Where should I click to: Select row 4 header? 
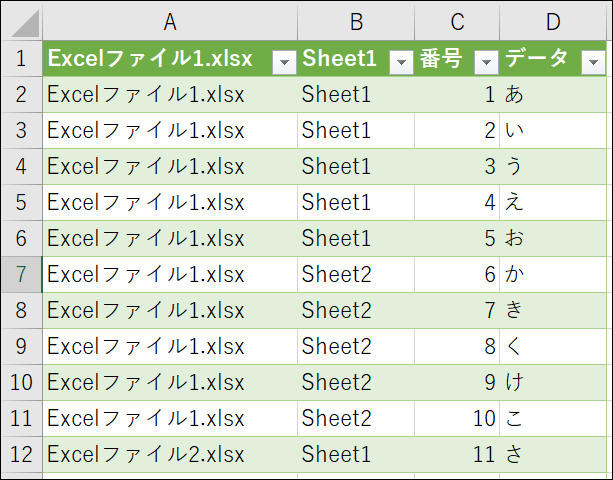[22, 167]
